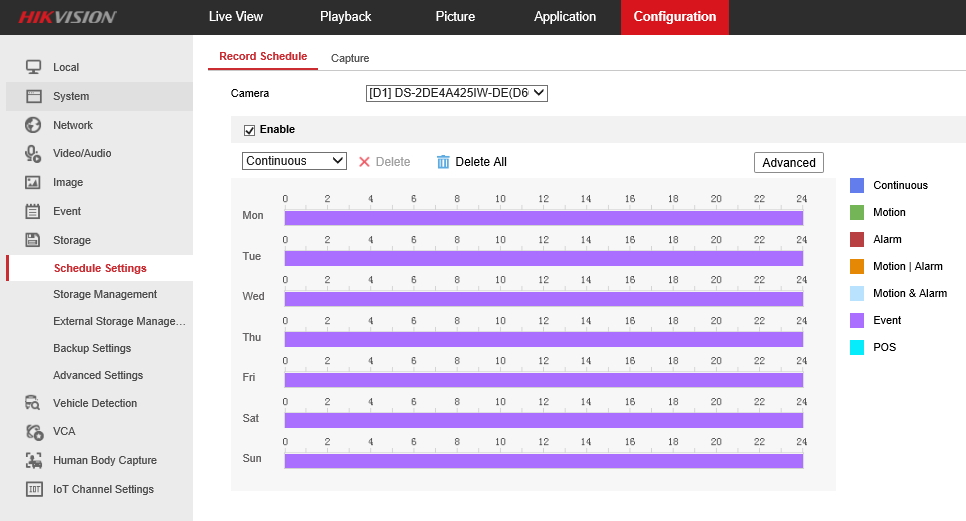The height and width of the screenshot is (521, 966).
Task: Click the Network globe icon in sidebar
Action: [33, 125]
